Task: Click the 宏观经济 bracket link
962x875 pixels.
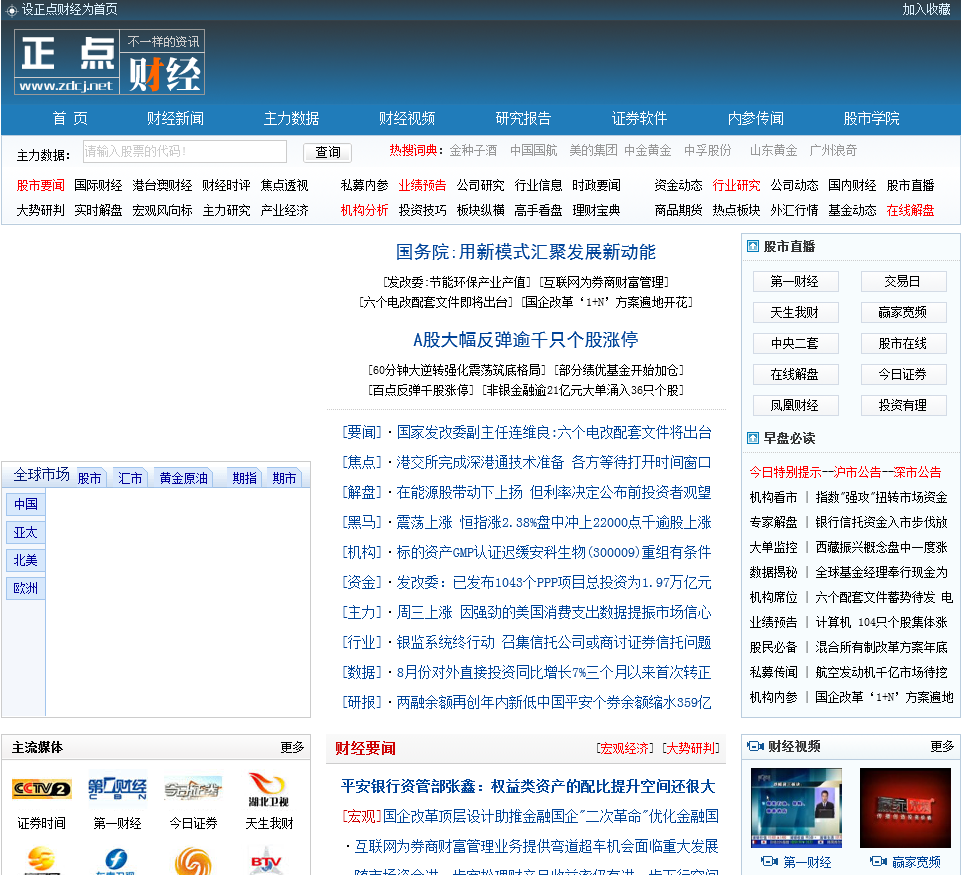Action: [625, 749]
